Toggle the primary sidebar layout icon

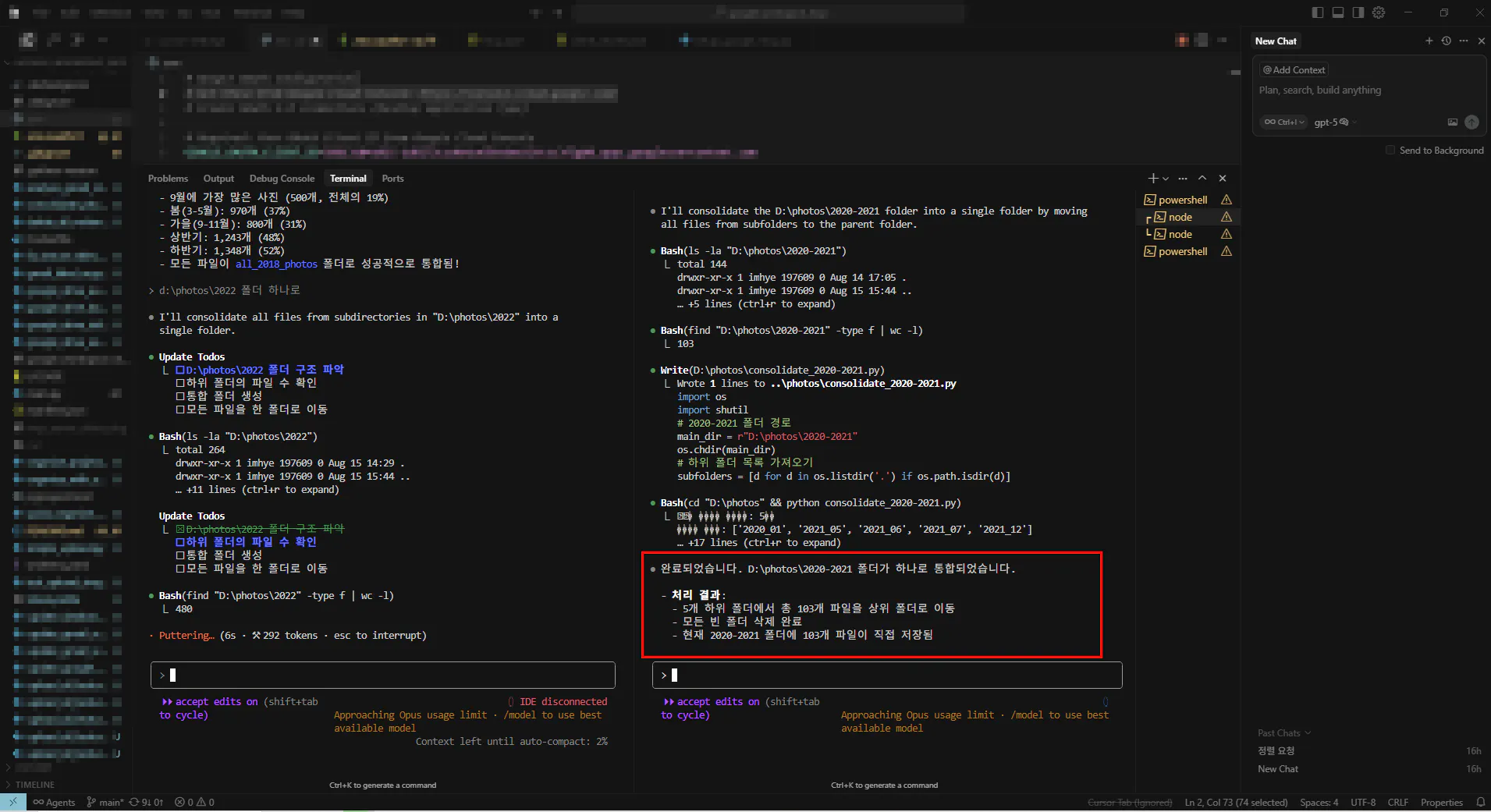point(1318,12)
